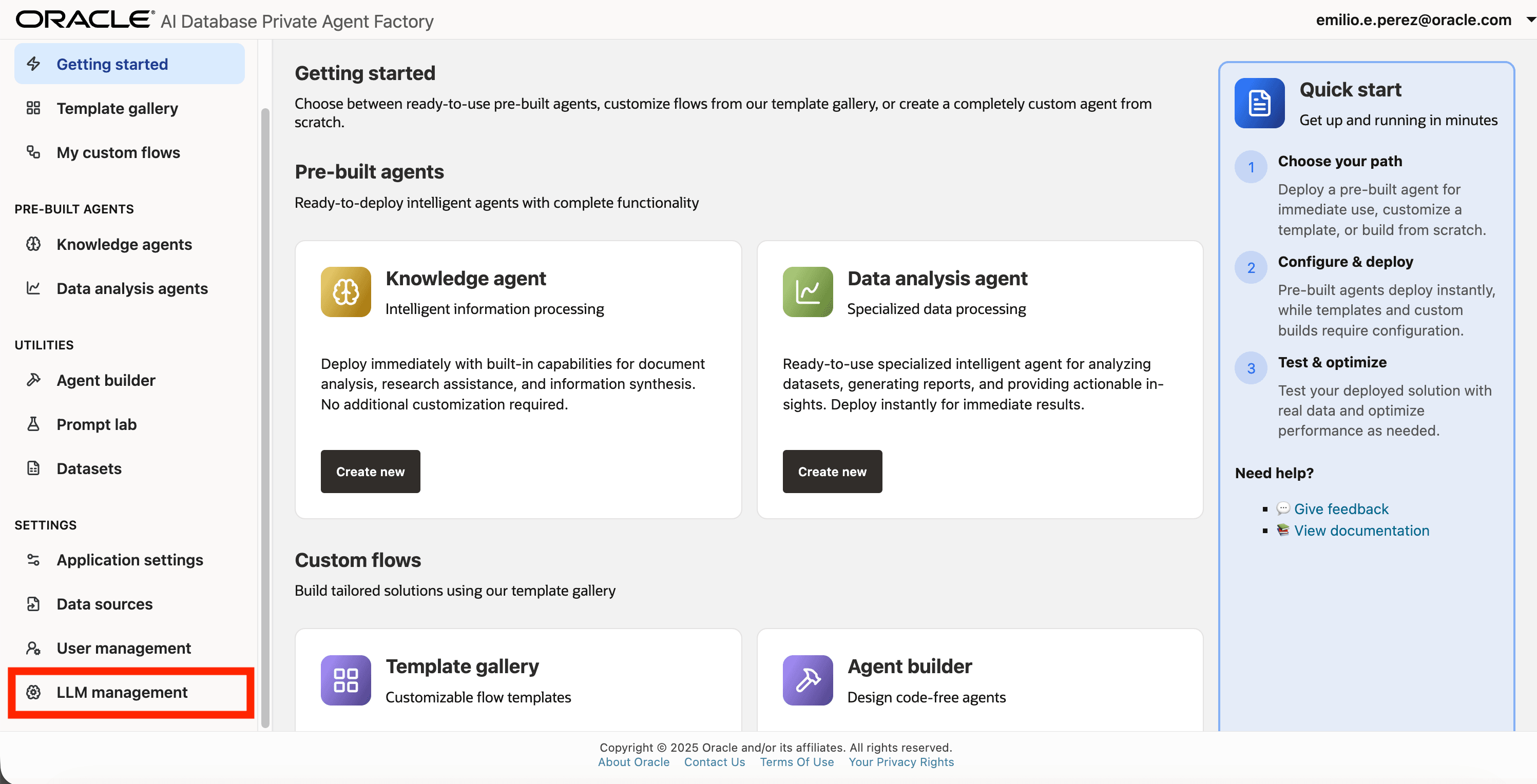The width and height of the screenshot is (1537, 784).
Task: Click the Application settings sliders icon
Action: [x=33, y=559]
